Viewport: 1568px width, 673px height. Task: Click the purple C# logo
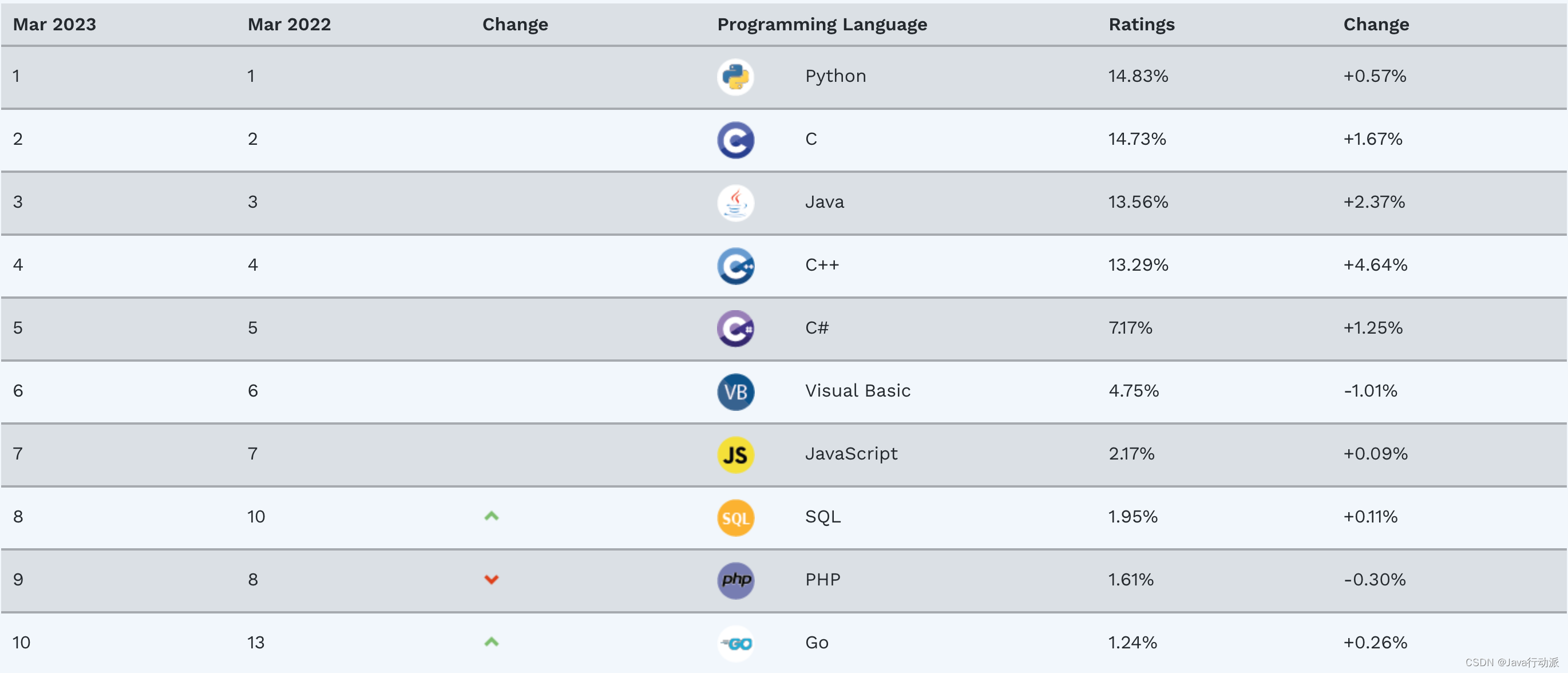point(735,328)
